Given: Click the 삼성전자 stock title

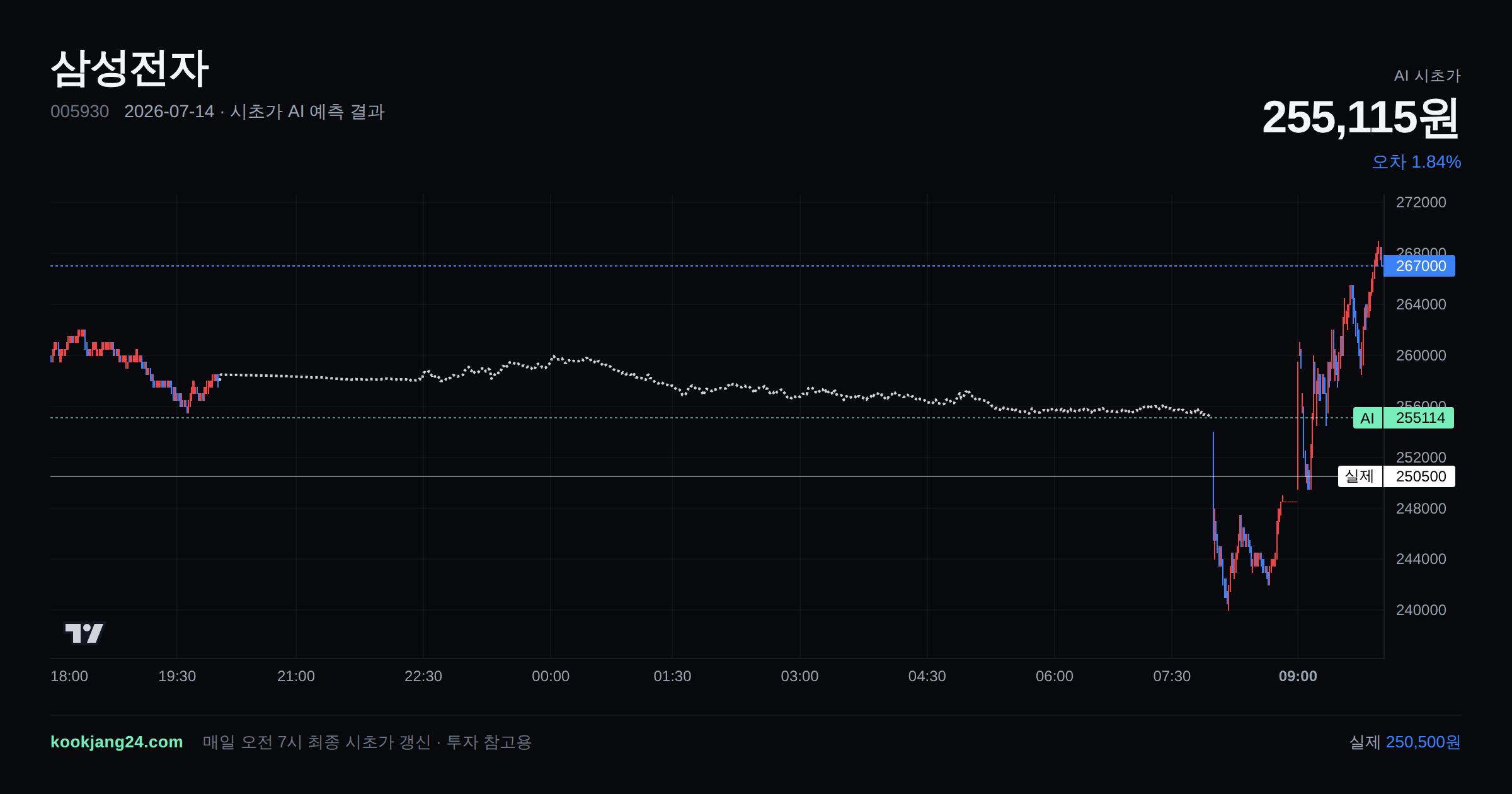Looking at the screenshot, I should [x=130, y=68].
